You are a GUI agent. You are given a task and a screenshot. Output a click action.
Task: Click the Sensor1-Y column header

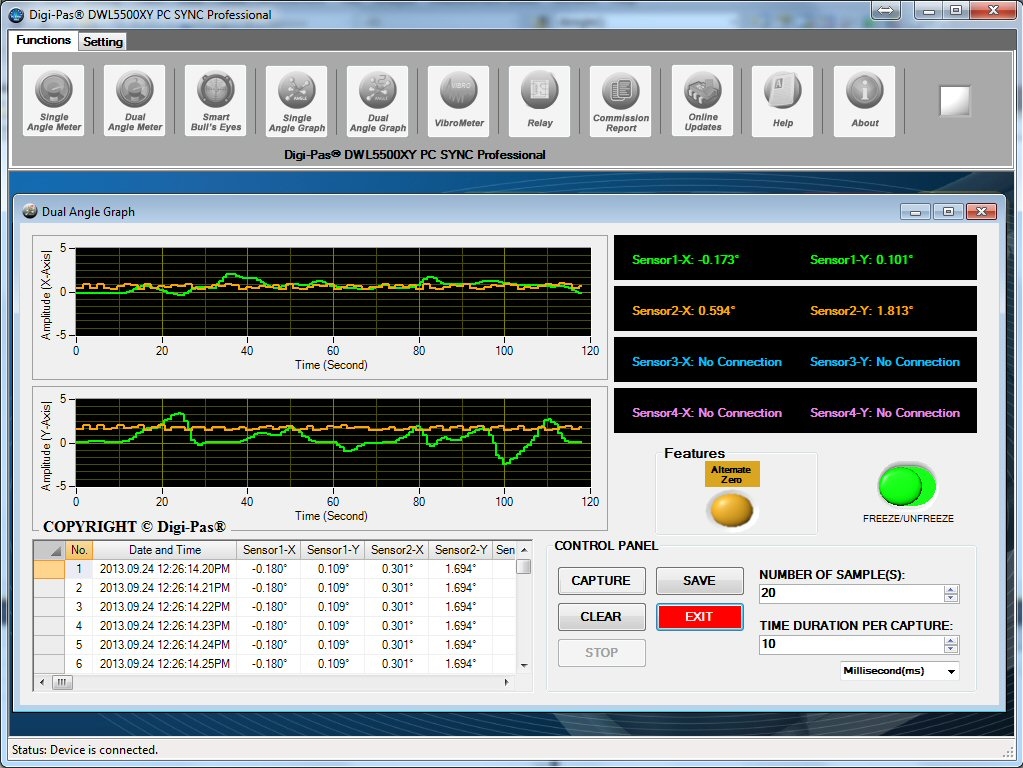point(333,550)
